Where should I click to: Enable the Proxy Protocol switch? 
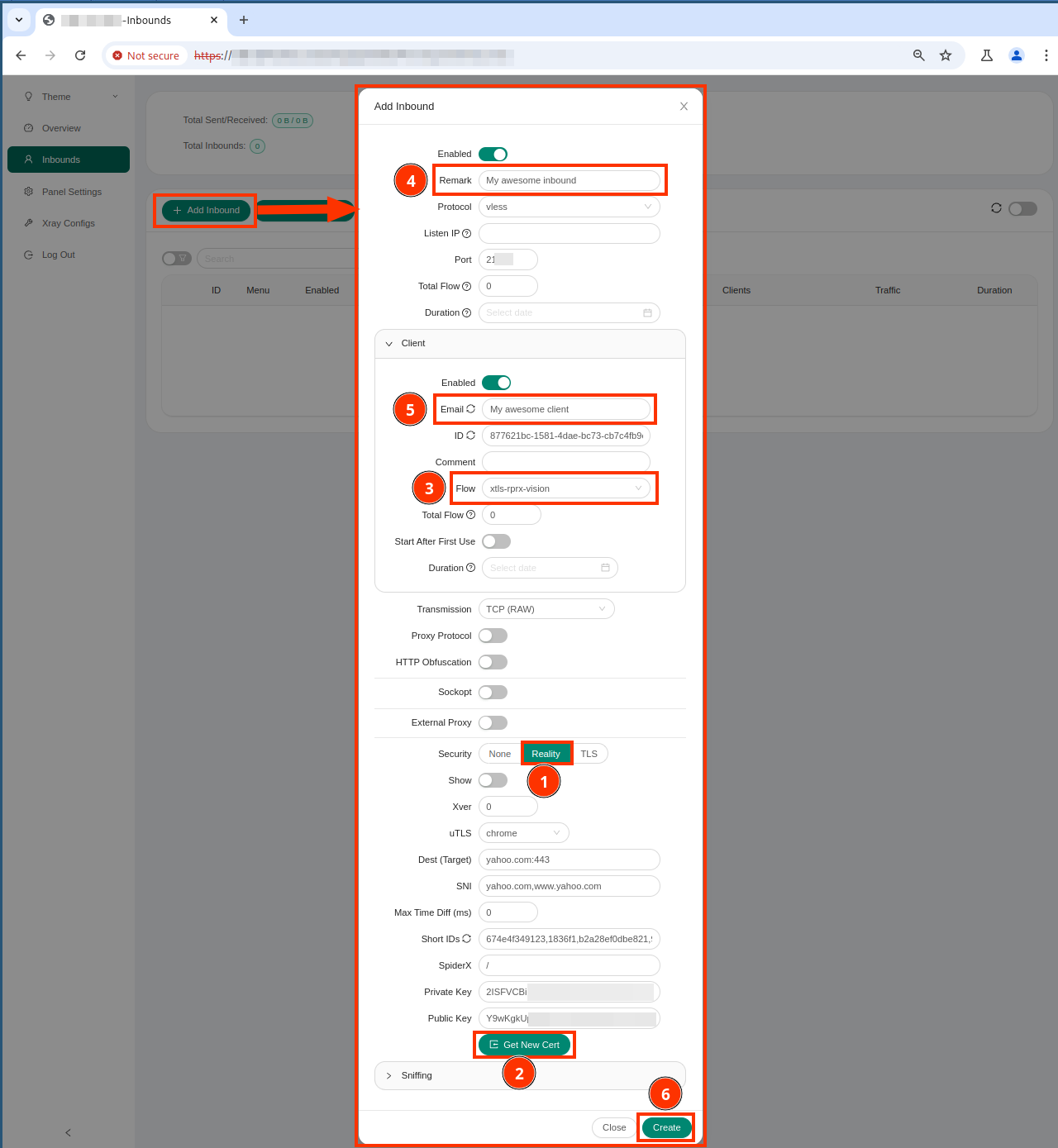[493, 636]
